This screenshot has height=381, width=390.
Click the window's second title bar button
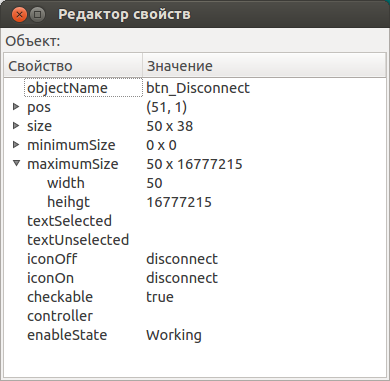tap(37, 14)
